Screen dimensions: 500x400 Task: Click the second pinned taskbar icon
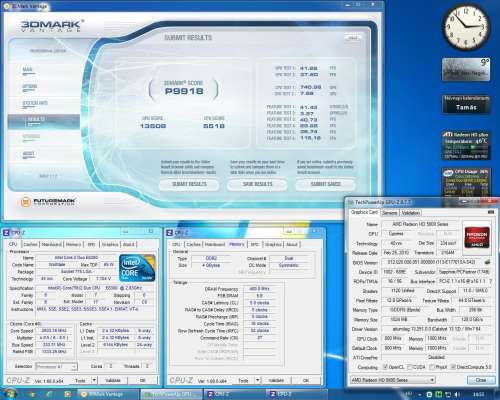(x=50, y=395)
